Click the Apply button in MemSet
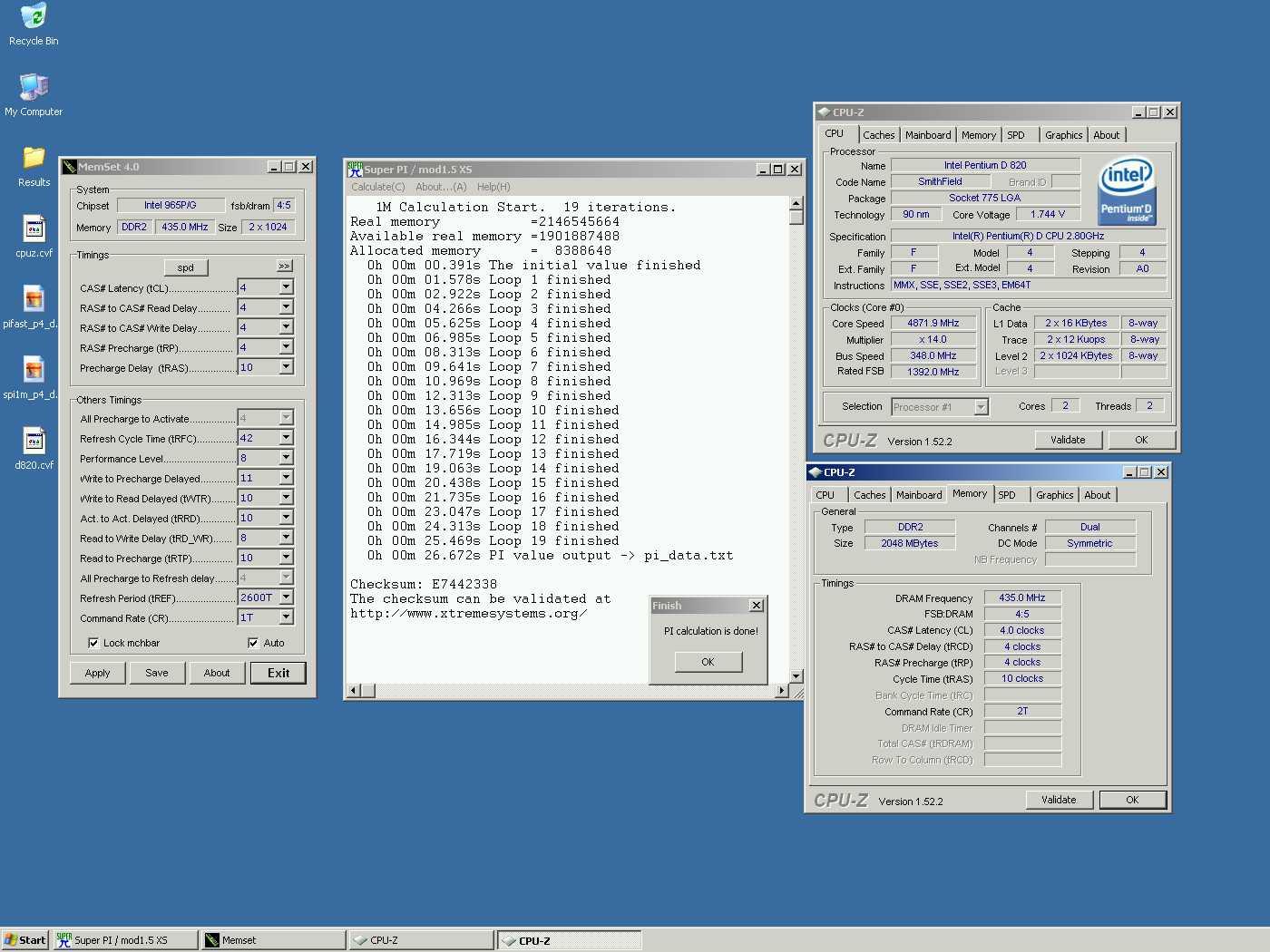Image resolution: width=1270 pixels, height=952 pixels. pyautogui.click(x=97, y=673)
